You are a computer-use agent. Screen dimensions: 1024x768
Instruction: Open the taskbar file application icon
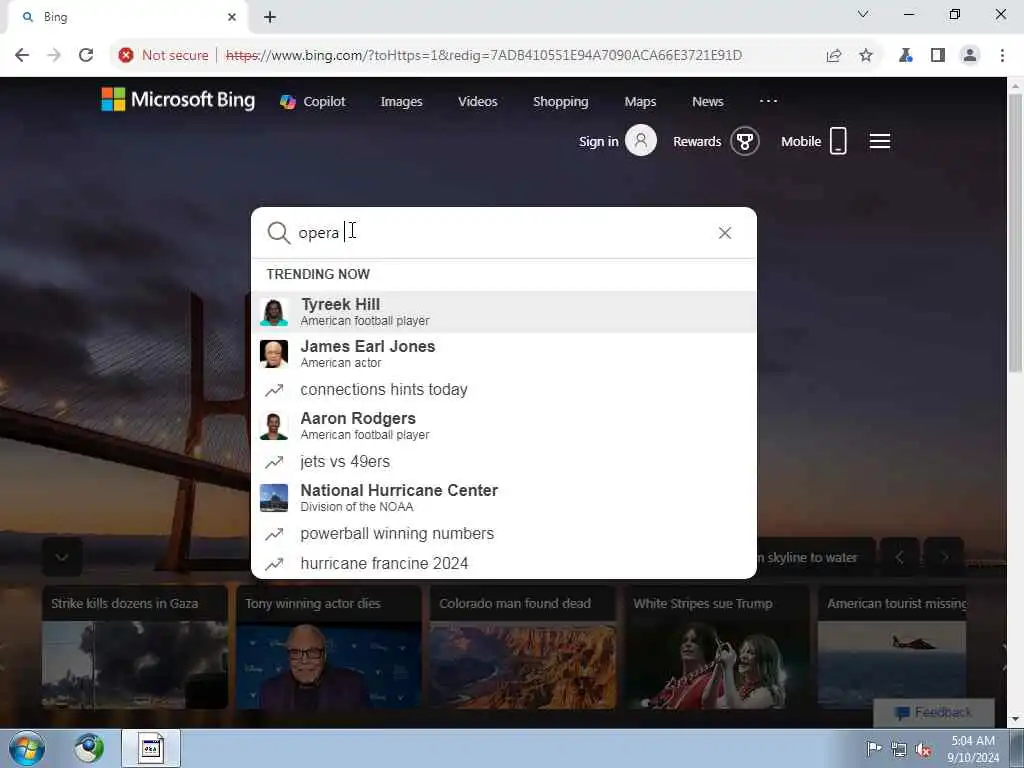[151, 748]
